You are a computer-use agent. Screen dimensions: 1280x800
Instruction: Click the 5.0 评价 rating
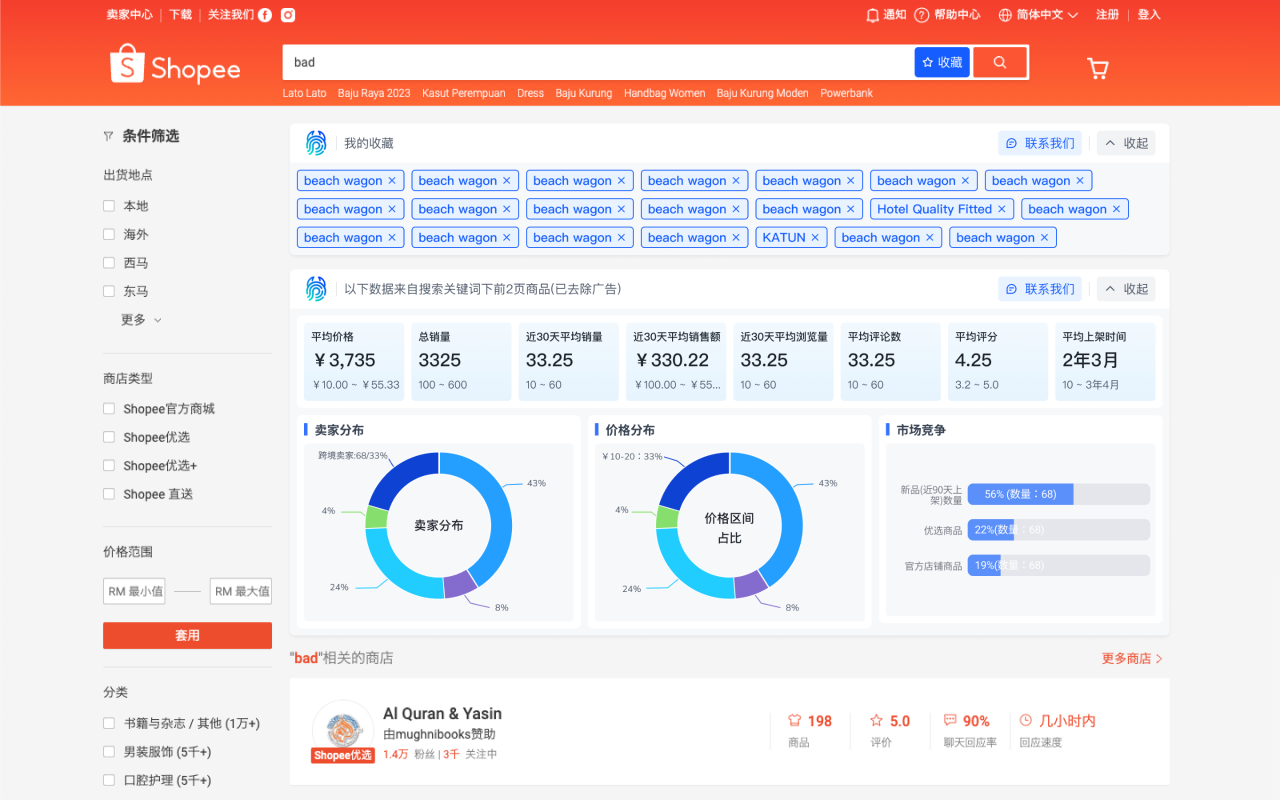tap(890, 730)
